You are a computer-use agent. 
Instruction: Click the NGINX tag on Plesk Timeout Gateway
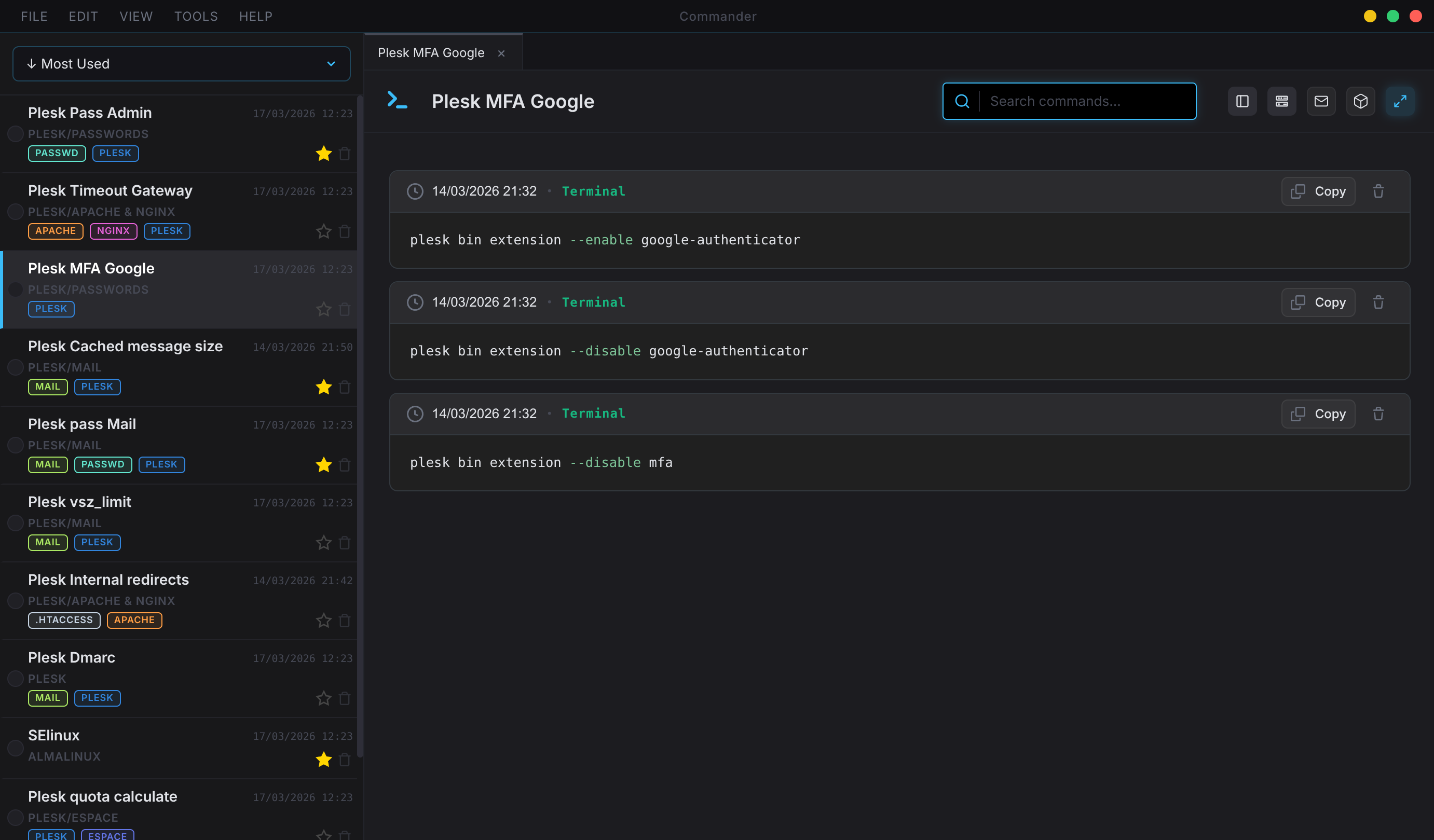(113, 231)
